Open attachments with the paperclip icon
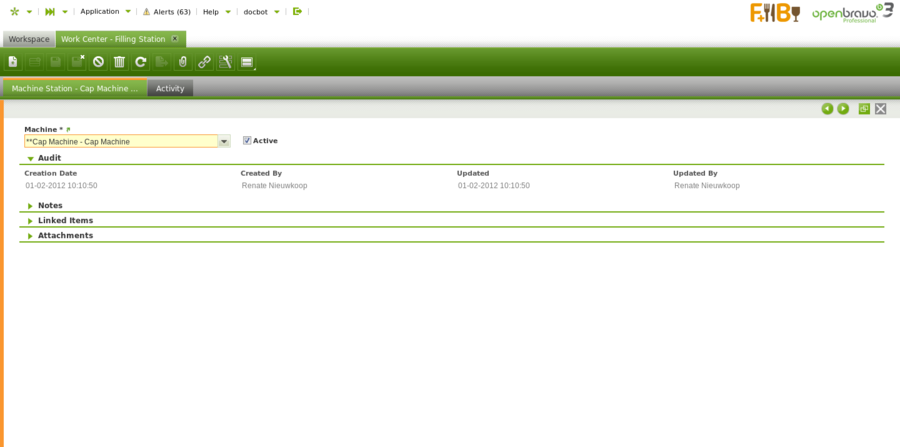900x447 pixels. [183, 62]
